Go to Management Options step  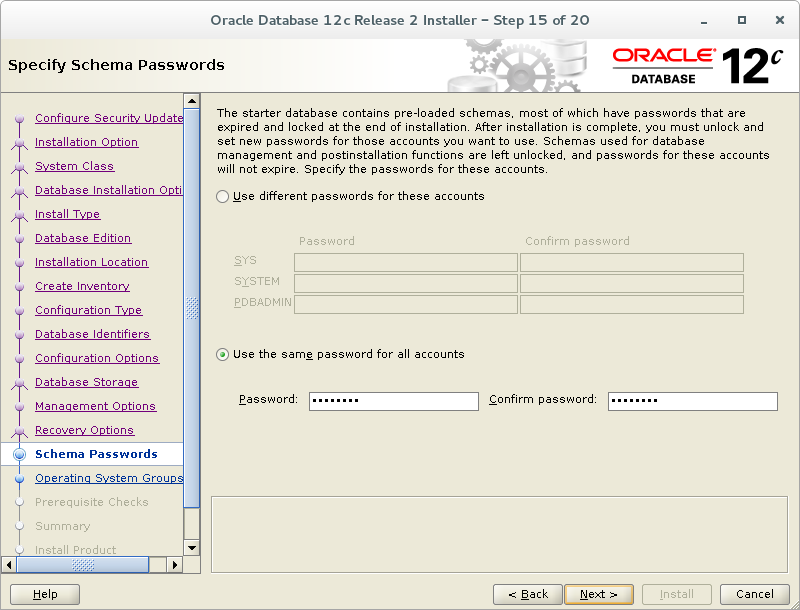95,405
